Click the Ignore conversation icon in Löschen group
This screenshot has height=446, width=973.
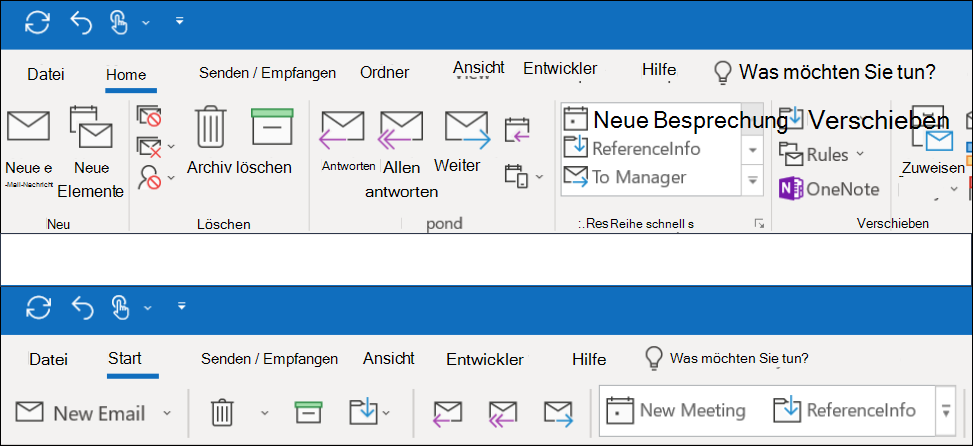(x=149, y=115)
